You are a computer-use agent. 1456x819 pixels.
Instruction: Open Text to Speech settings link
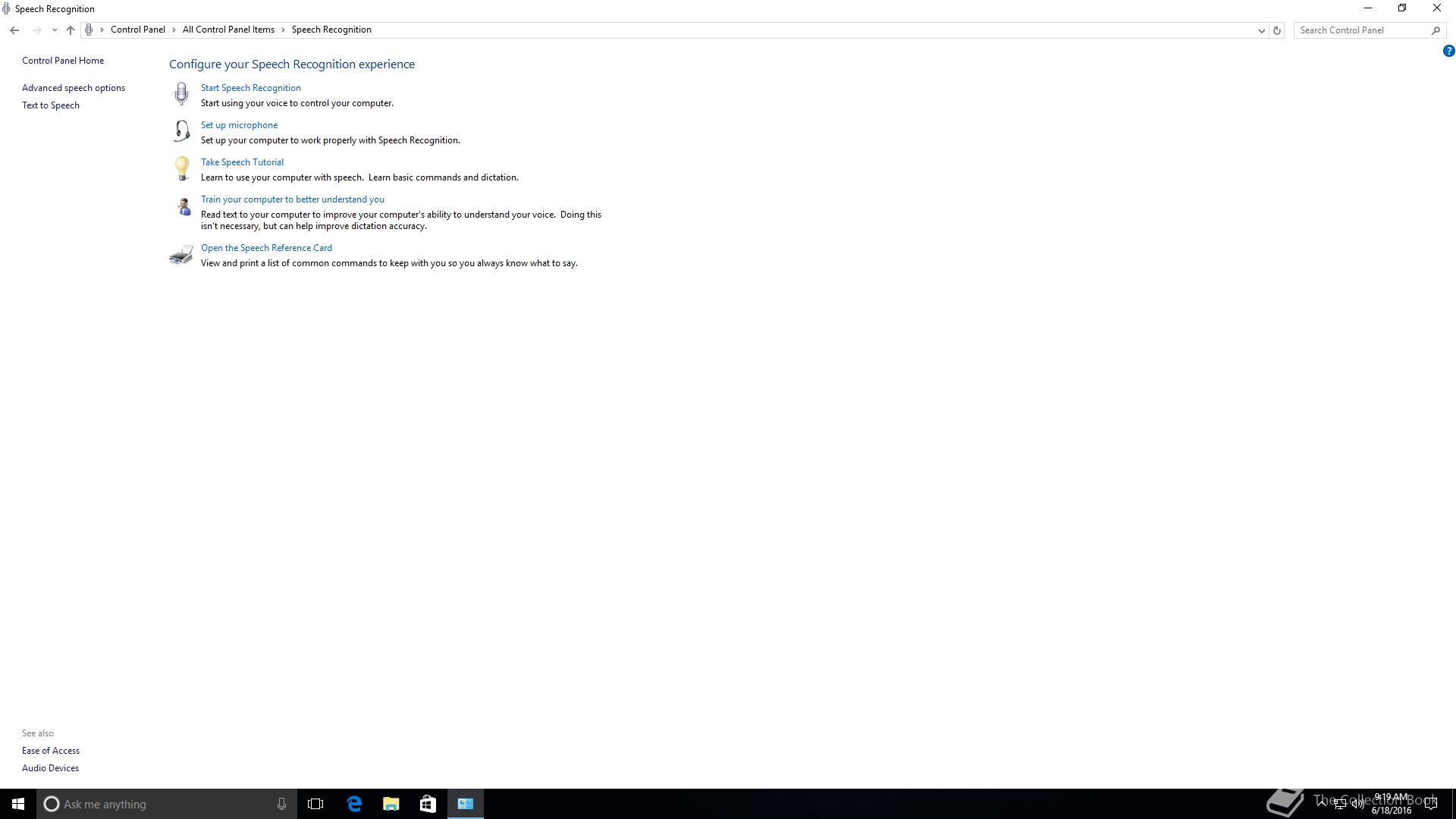[x=51, y=105]
